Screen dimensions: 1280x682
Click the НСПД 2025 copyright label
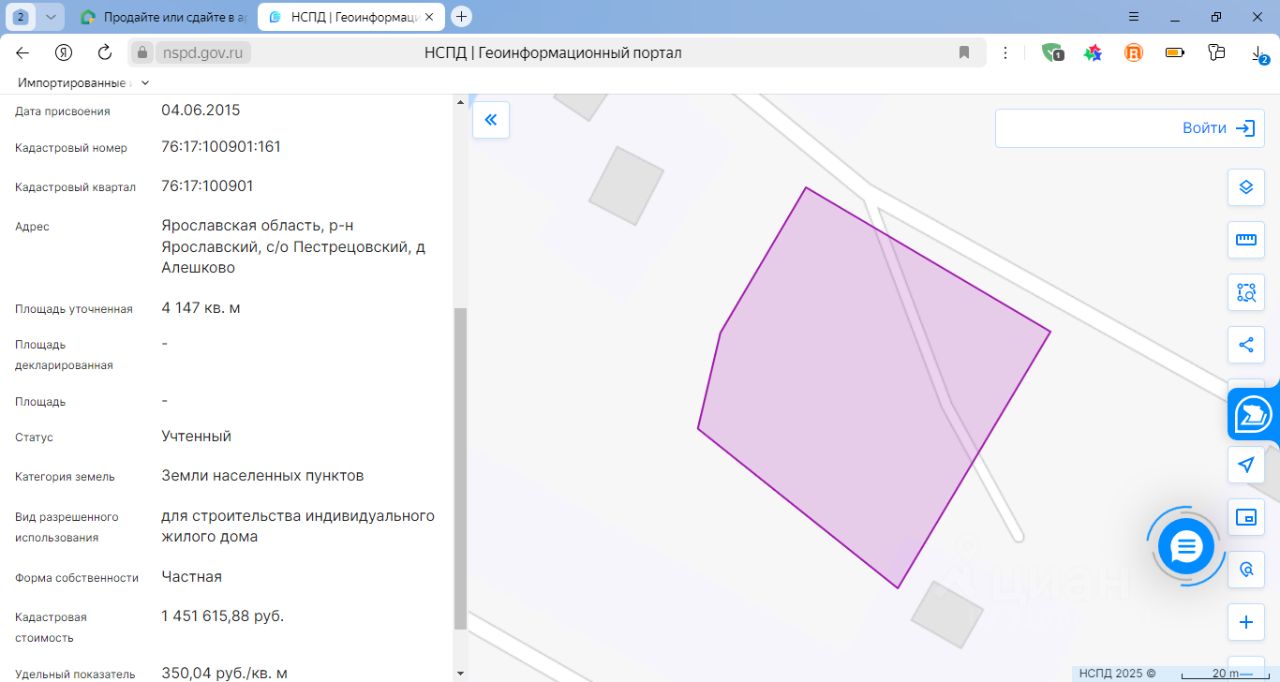pyautogui.click(x=1117, y=673)
